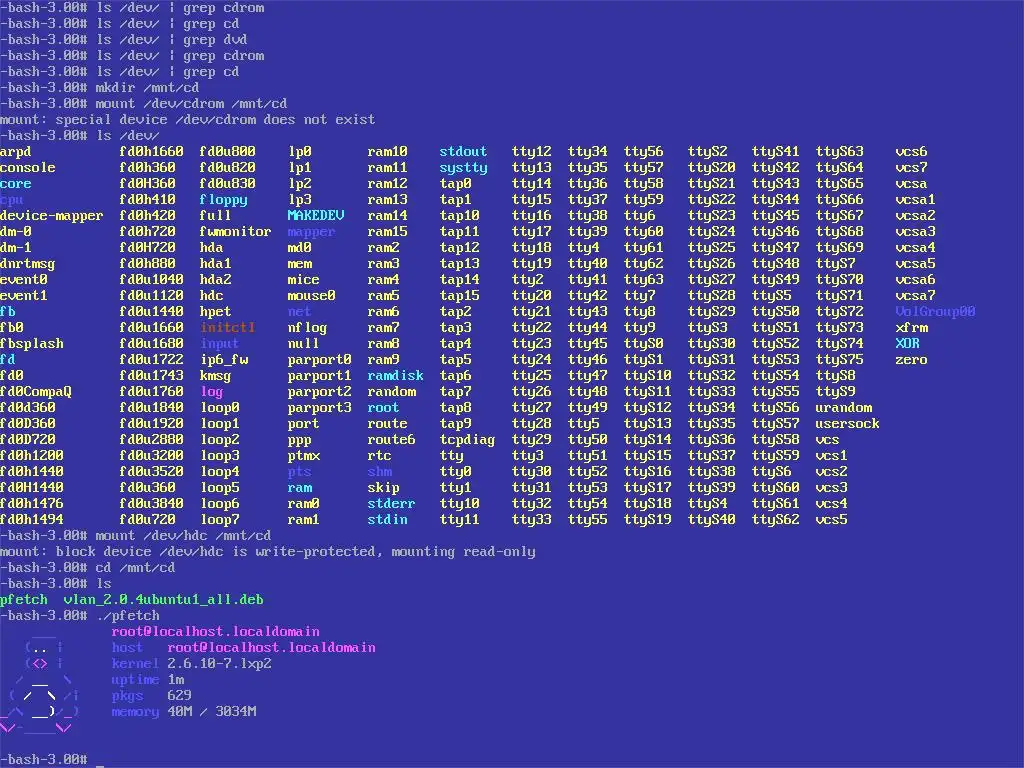Click the 'console' device entry
Screen dimensions: 1024x768
click(x=27, y=167)
